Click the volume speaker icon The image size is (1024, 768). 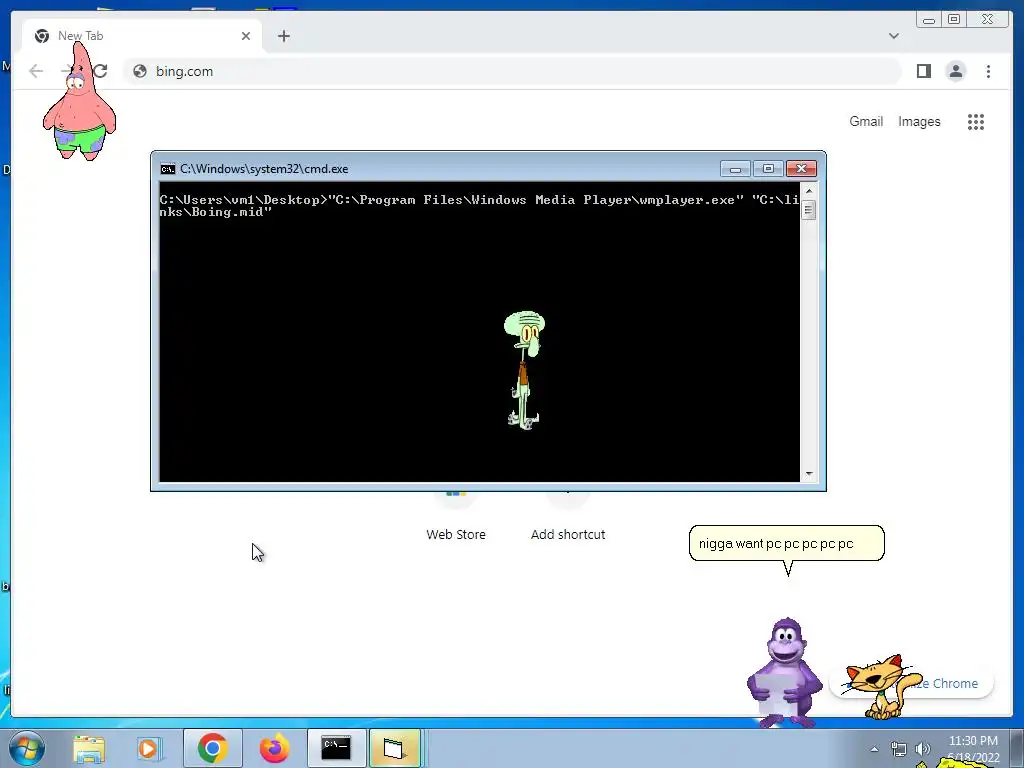[922, 749]
